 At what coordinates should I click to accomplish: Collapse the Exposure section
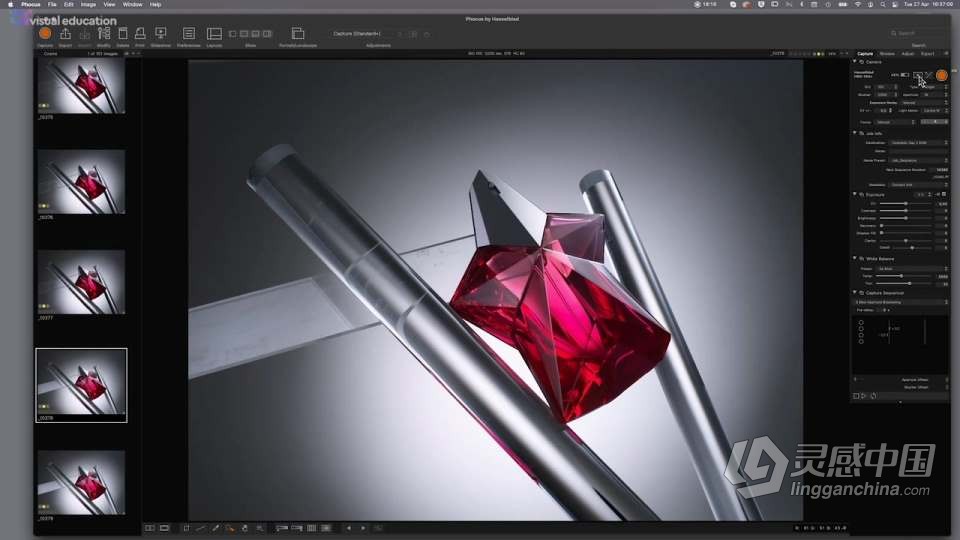click(855, 194)
